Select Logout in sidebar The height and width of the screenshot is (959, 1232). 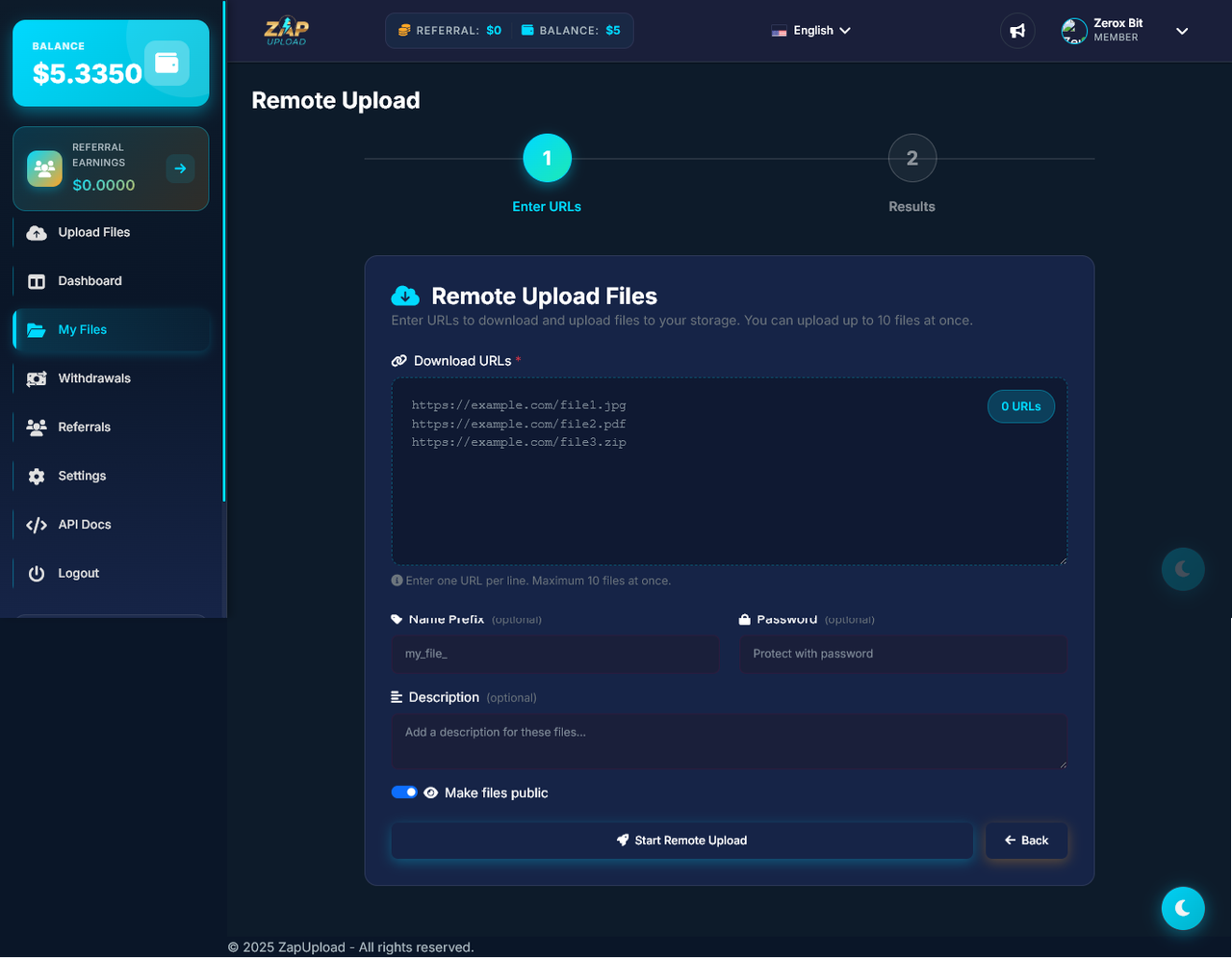(x=111, y=574)
